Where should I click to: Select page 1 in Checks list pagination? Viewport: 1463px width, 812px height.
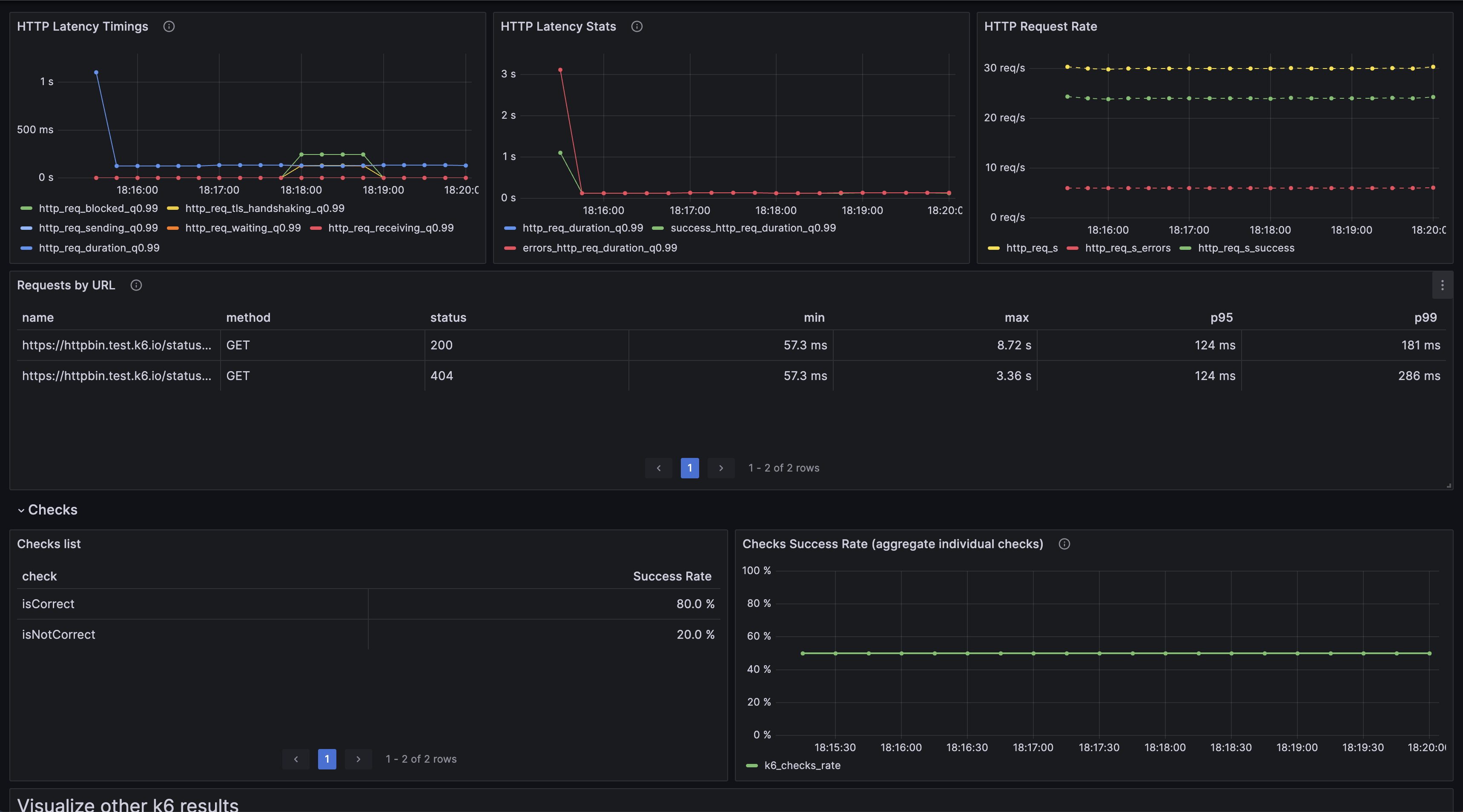(327, 759)
